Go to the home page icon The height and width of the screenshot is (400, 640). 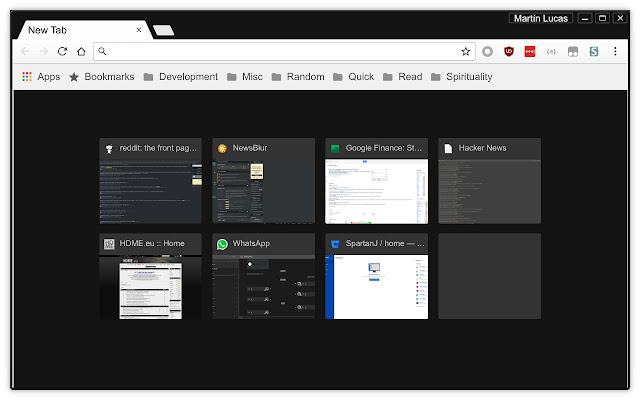[81, 51]
